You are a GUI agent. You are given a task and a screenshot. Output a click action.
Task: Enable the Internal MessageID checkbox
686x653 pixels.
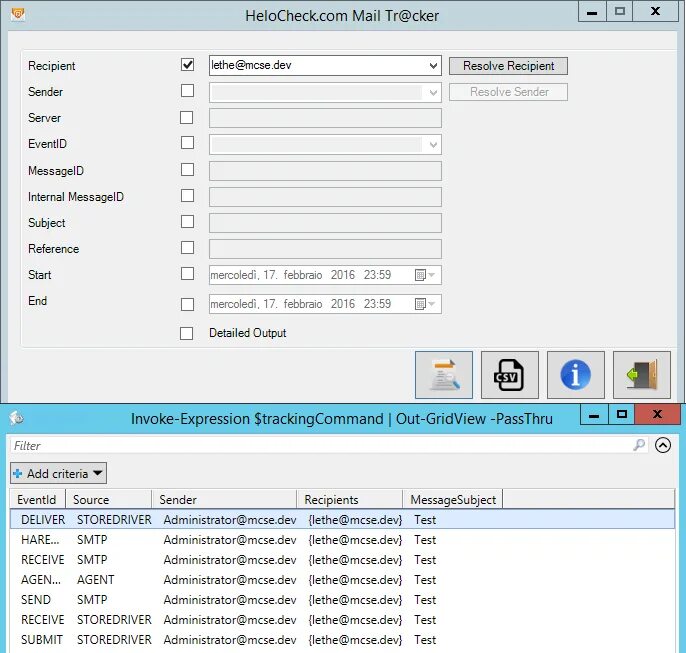[187, 196]
